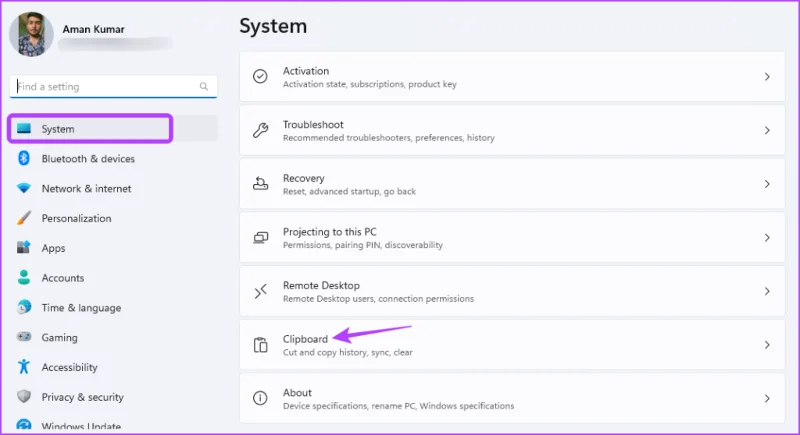Click the Accounts person icon
The height and width of the screenshot is (435, 800).
[23, 277]
